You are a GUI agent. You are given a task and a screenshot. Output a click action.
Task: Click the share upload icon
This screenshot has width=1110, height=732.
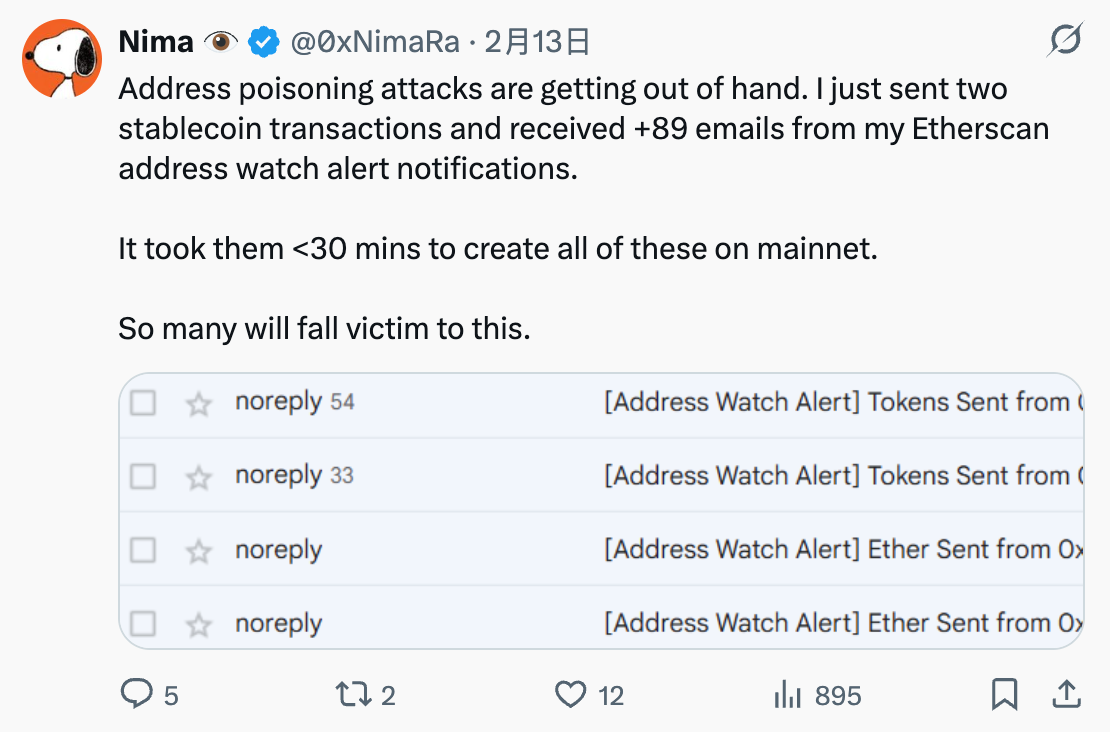coord(1066,694)
